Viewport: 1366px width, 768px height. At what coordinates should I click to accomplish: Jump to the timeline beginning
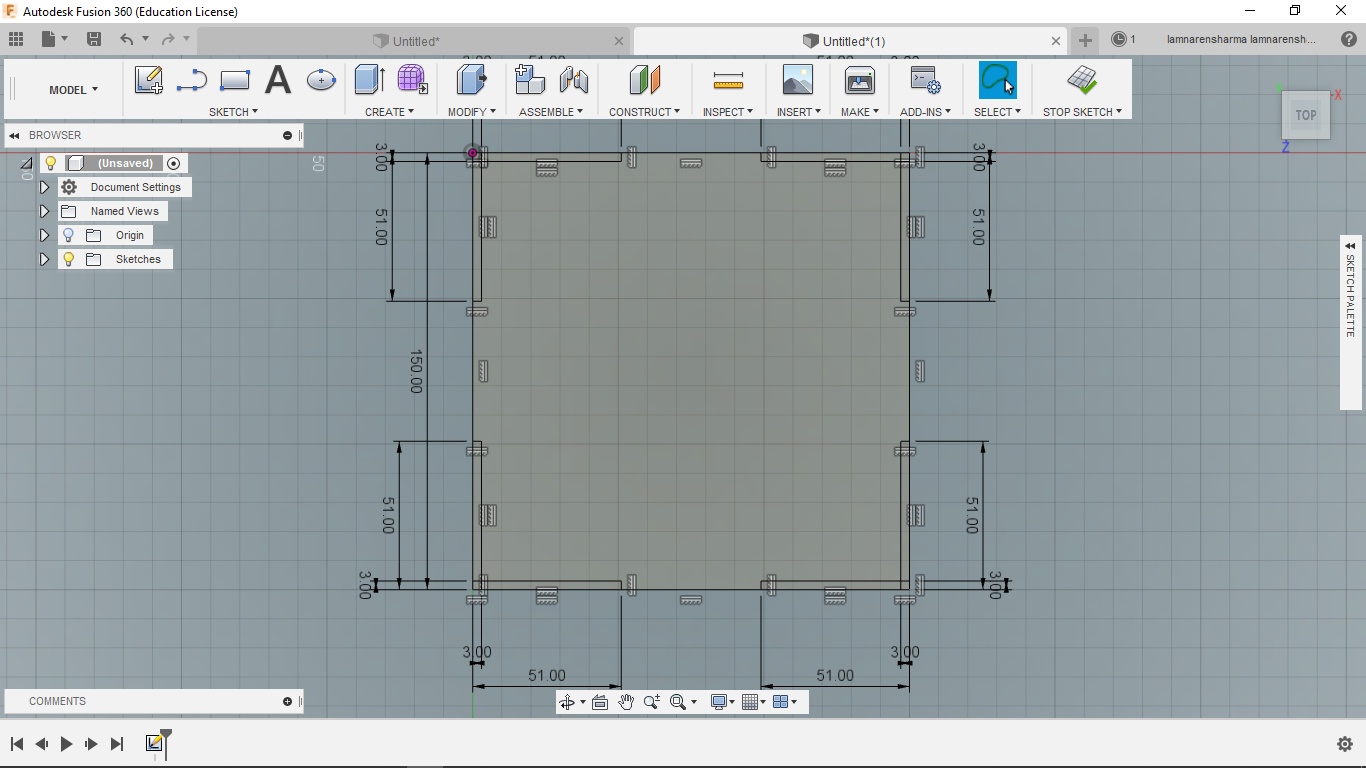coord(17,744)
